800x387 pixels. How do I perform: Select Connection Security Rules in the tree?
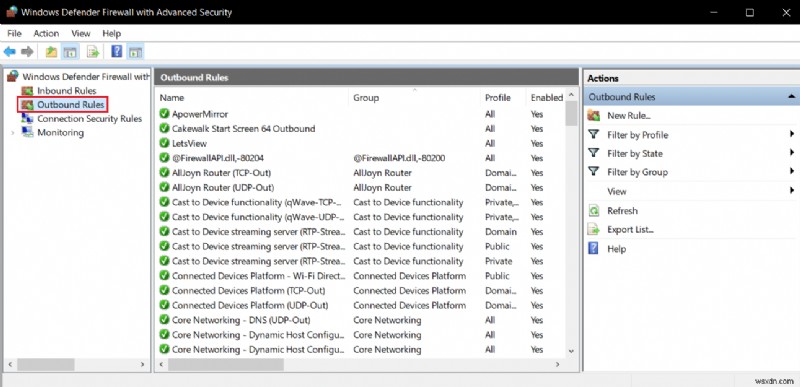tap(89, 118)
